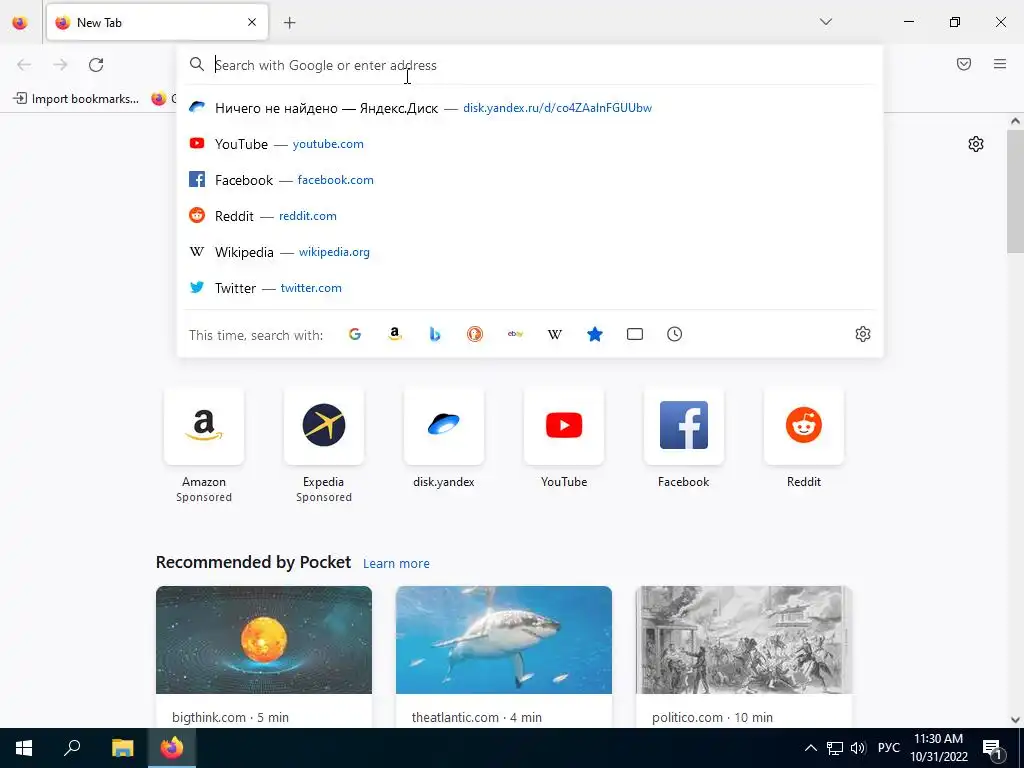Open the new tab page personalize gear
Image resolution: width=1024 pixels, height=768 pixels.
[x=976, y=144]
